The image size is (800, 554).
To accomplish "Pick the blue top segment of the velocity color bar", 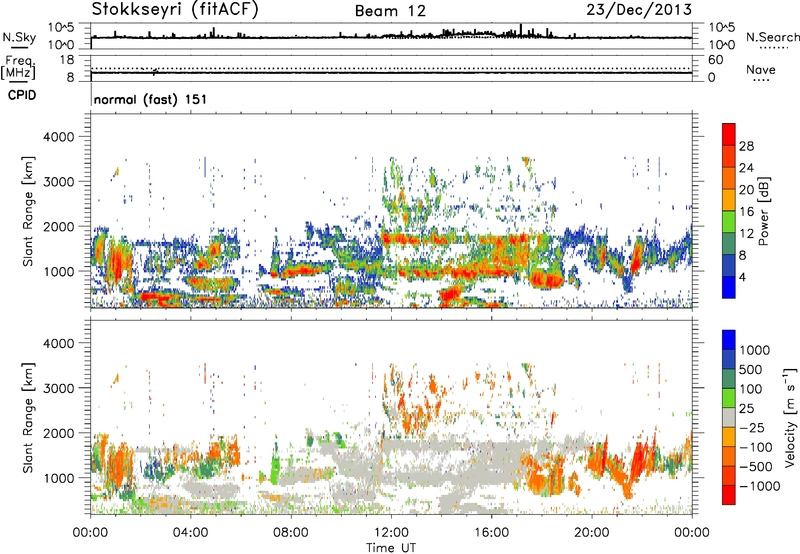I will pyautogui.click(x=729, y=340).
